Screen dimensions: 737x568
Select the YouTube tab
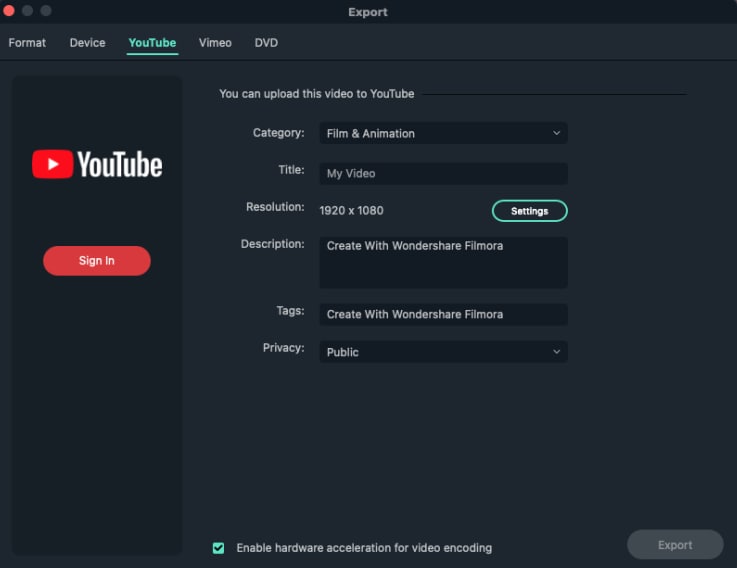coord(152,43)
